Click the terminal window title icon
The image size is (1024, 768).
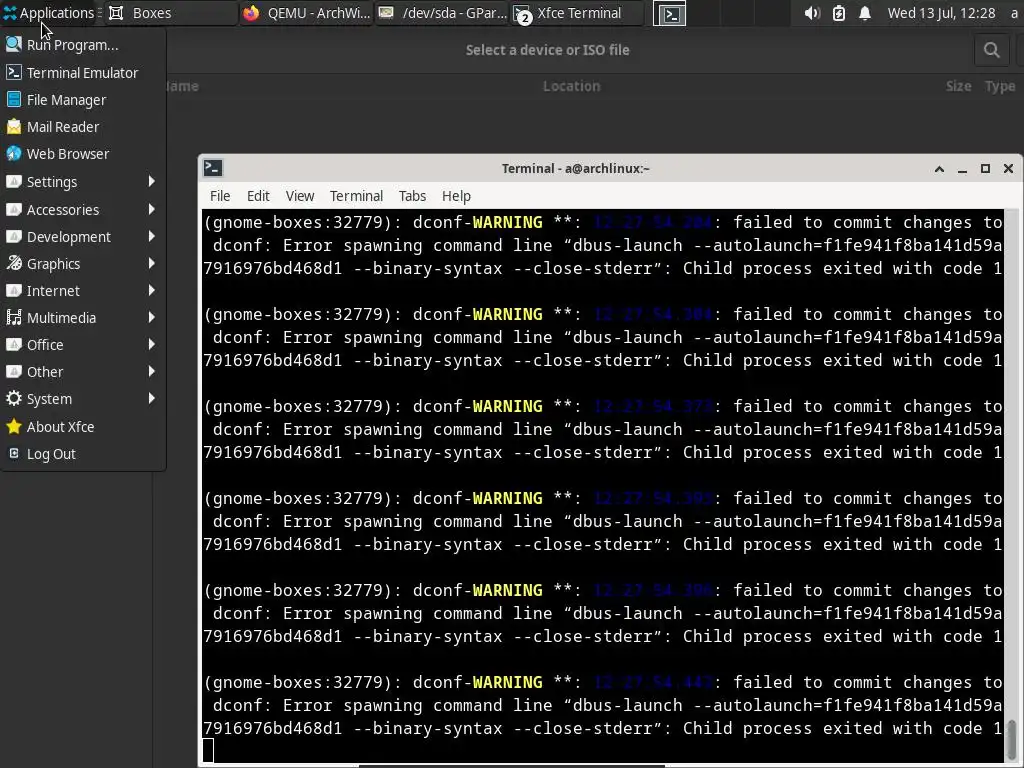coord(213,168)
